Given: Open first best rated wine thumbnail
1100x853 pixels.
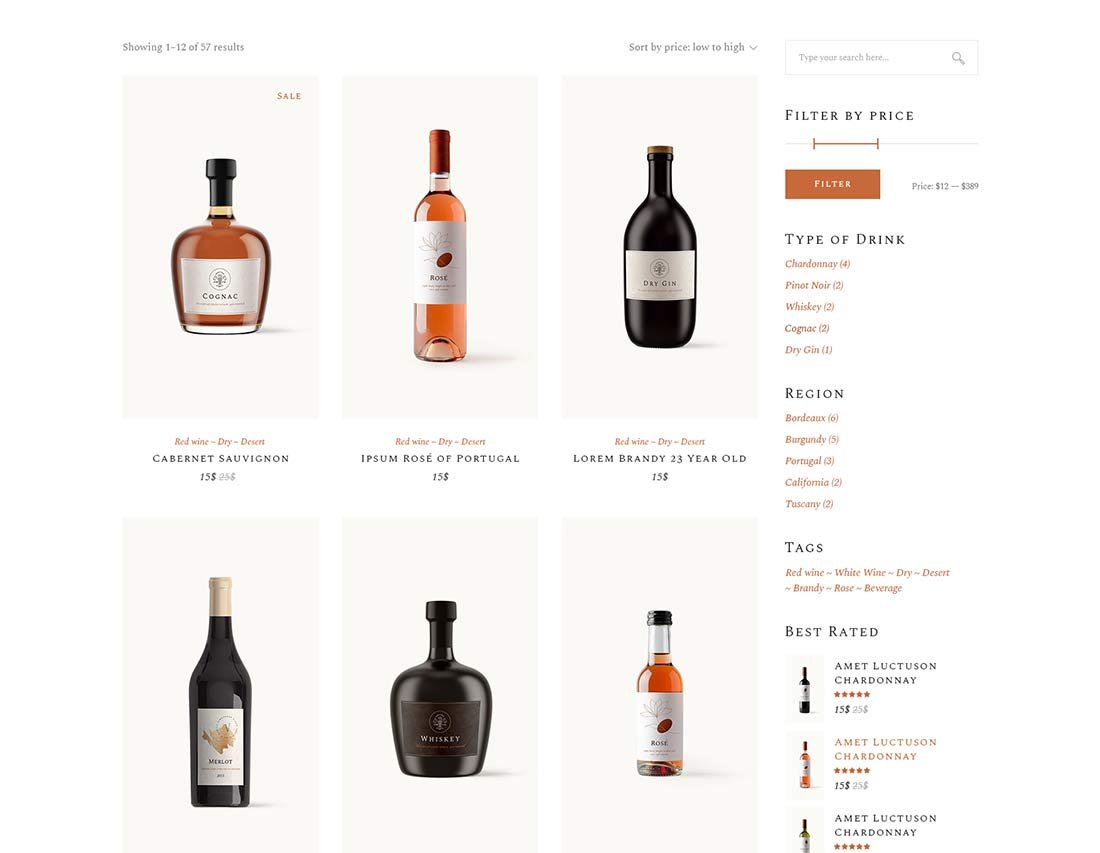Looking at the screenshot, I should (x=805, y=689).
